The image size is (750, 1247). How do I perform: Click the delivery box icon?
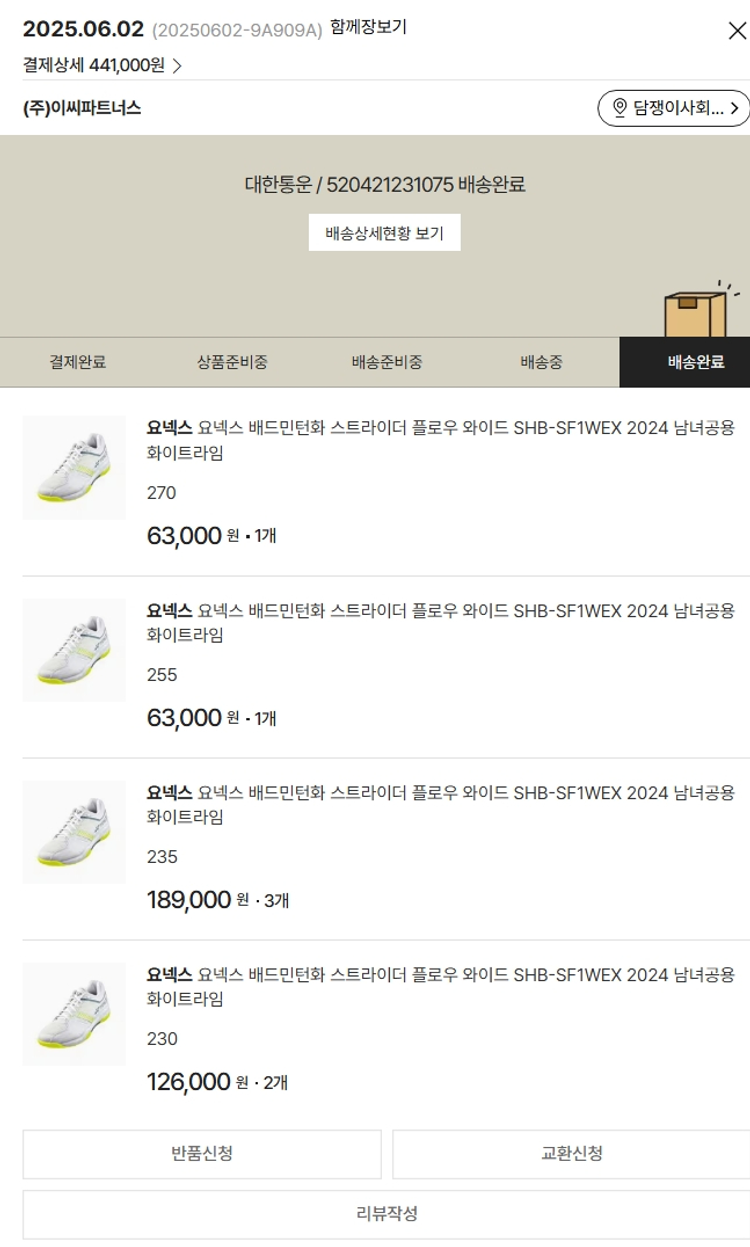696,311
